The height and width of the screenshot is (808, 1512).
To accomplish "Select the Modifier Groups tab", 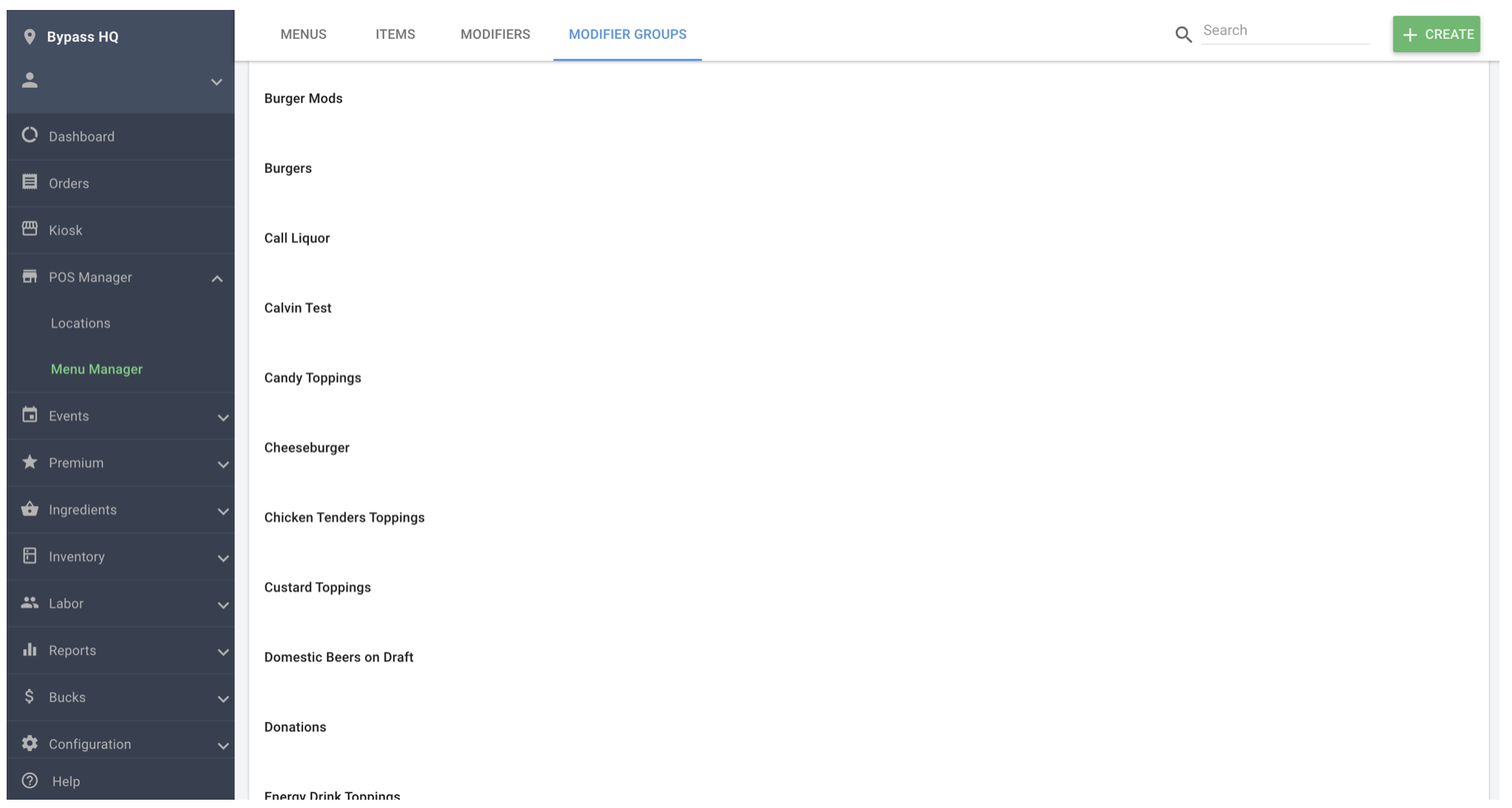I will 628,34.
